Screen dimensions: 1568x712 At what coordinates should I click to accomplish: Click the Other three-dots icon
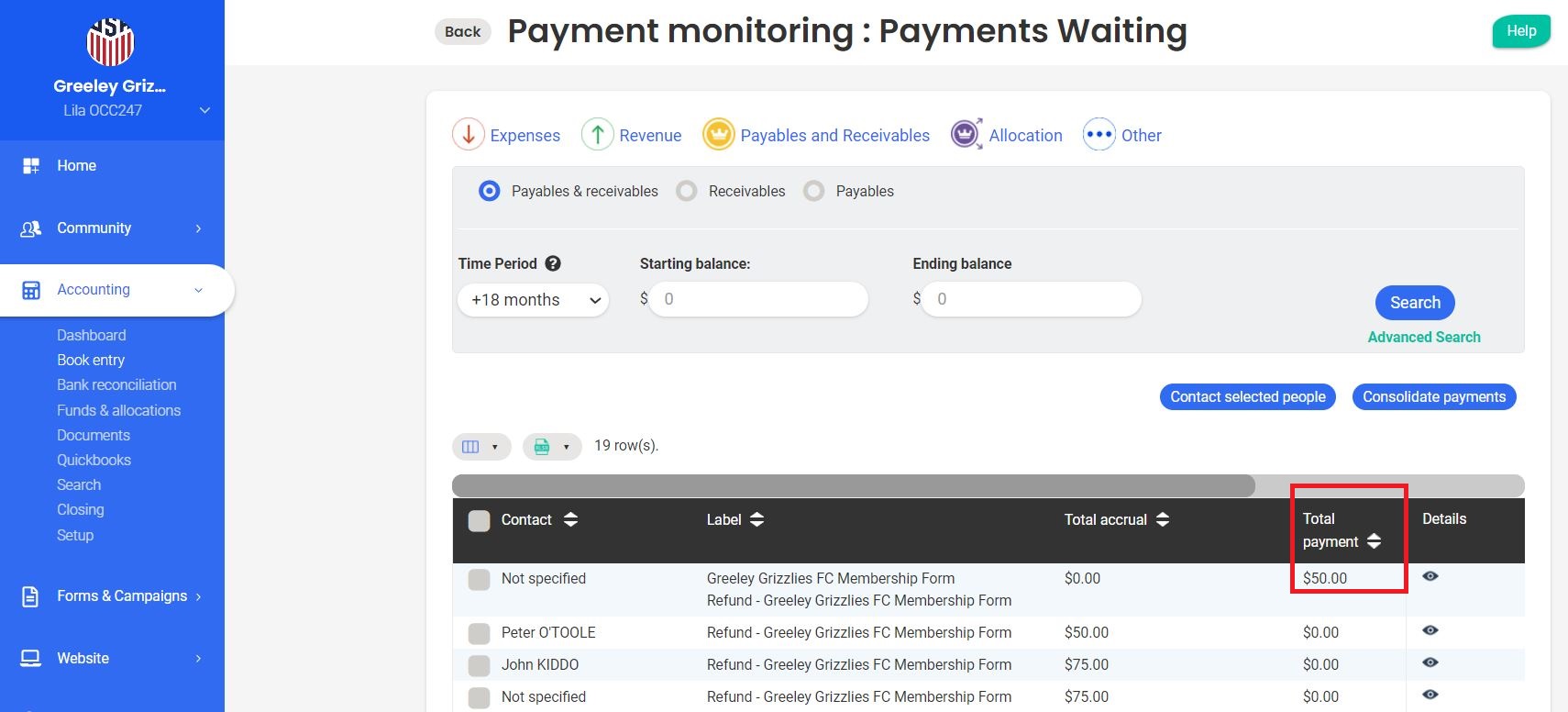tap(1099, 135)
